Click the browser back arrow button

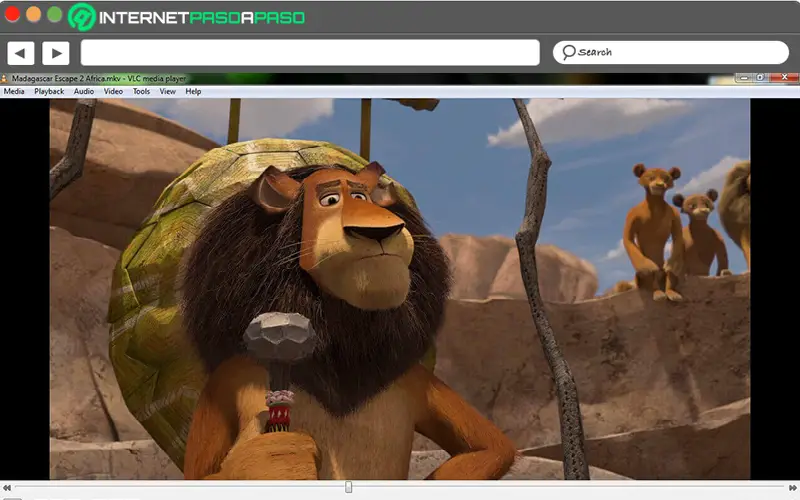click(21, 53)
